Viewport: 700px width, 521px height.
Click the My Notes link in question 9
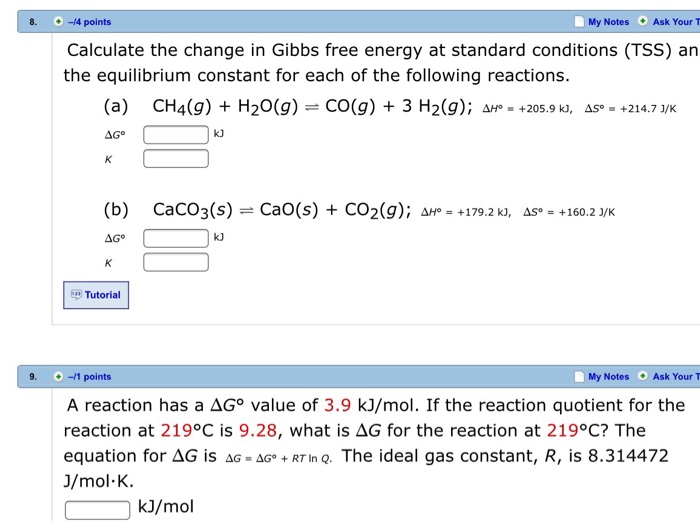(609, 377)
